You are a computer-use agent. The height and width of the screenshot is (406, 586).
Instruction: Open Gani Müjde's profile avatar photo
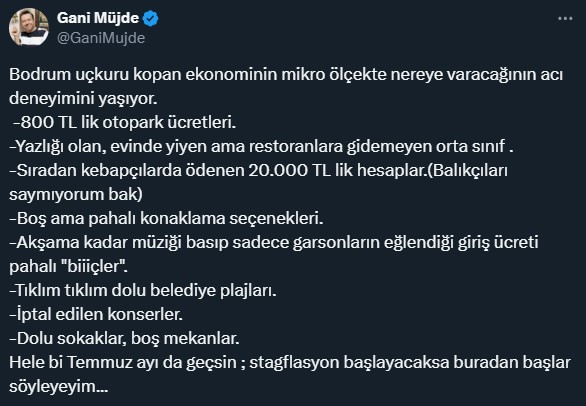(x=29, y=27)
